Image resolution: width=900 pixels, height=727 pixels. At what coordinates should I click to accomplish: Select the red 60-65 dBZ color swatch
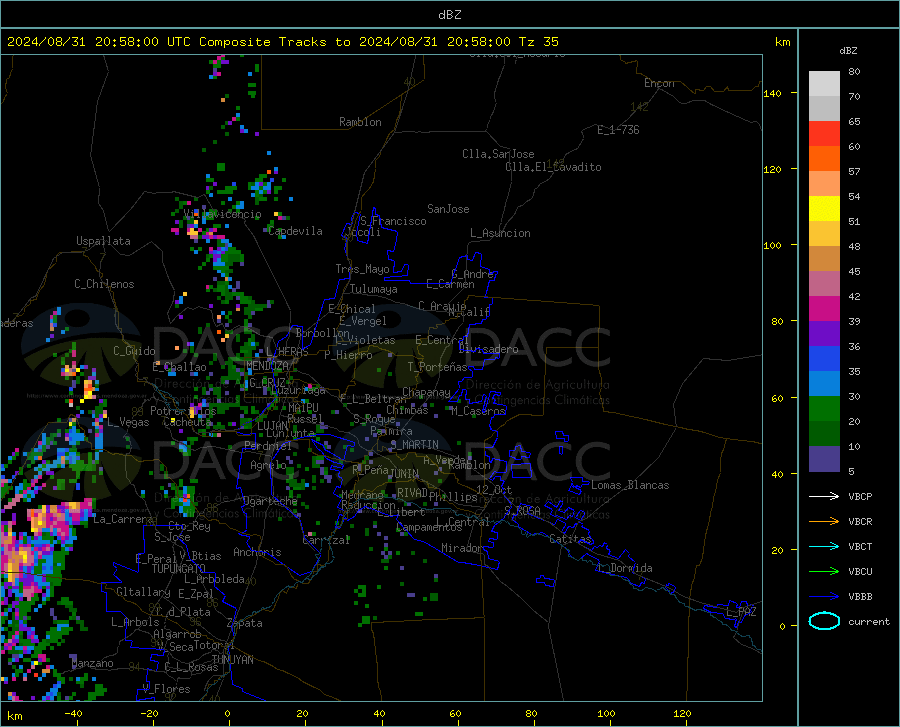824,133
